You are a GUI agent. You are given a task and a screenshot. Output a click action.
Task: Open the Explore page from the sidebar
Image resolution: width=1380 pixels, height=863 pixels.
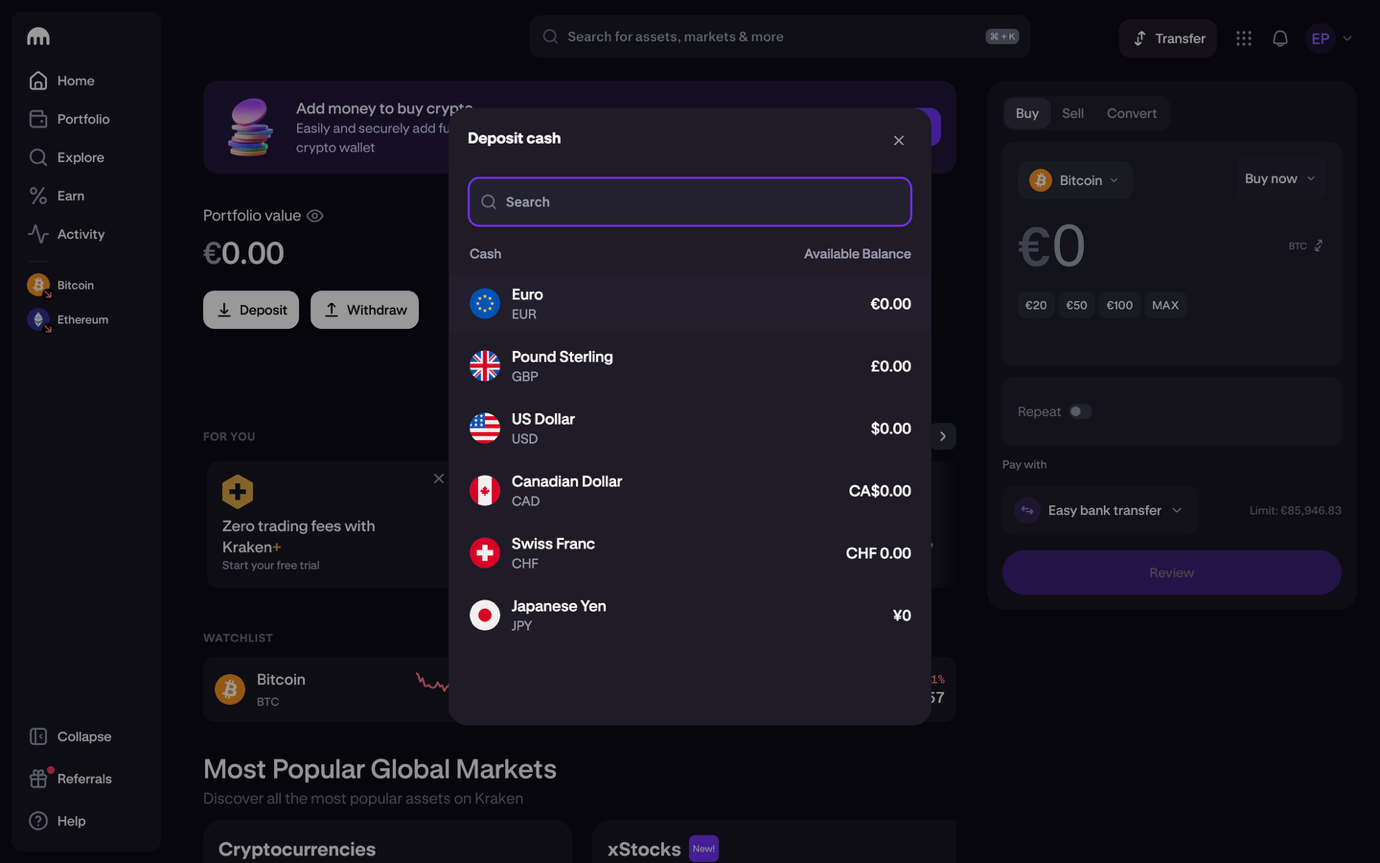pos(80,157)
